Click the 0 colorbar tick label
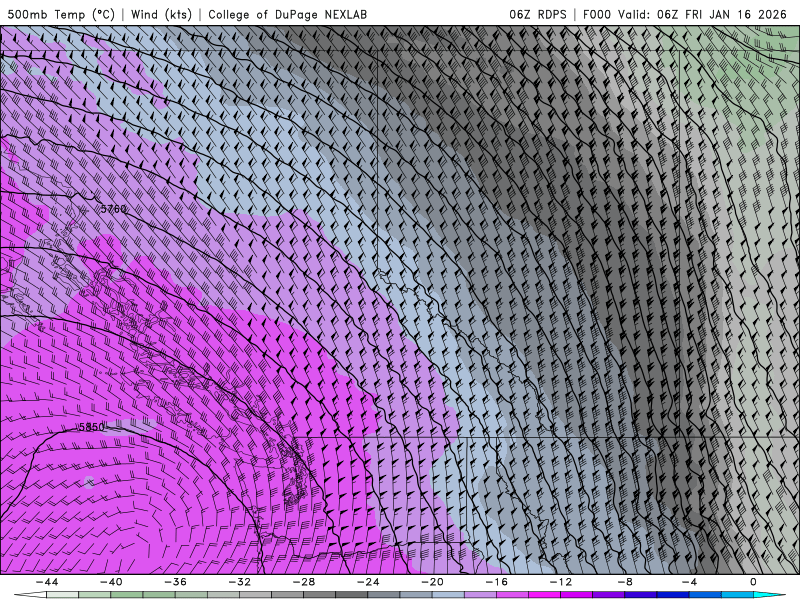800x600 pixels. pos(754,582)
